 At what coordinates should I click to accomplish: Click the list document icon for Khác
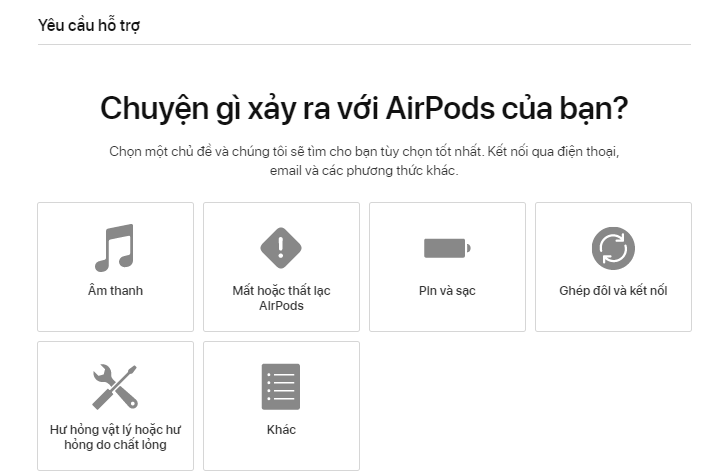281,387
